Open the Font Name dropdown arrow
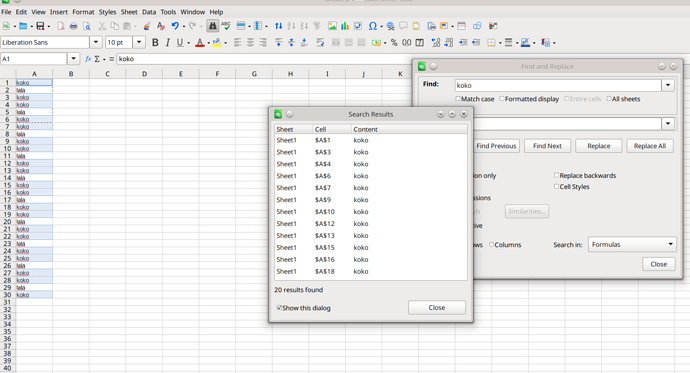 click(x=96, y=42)
